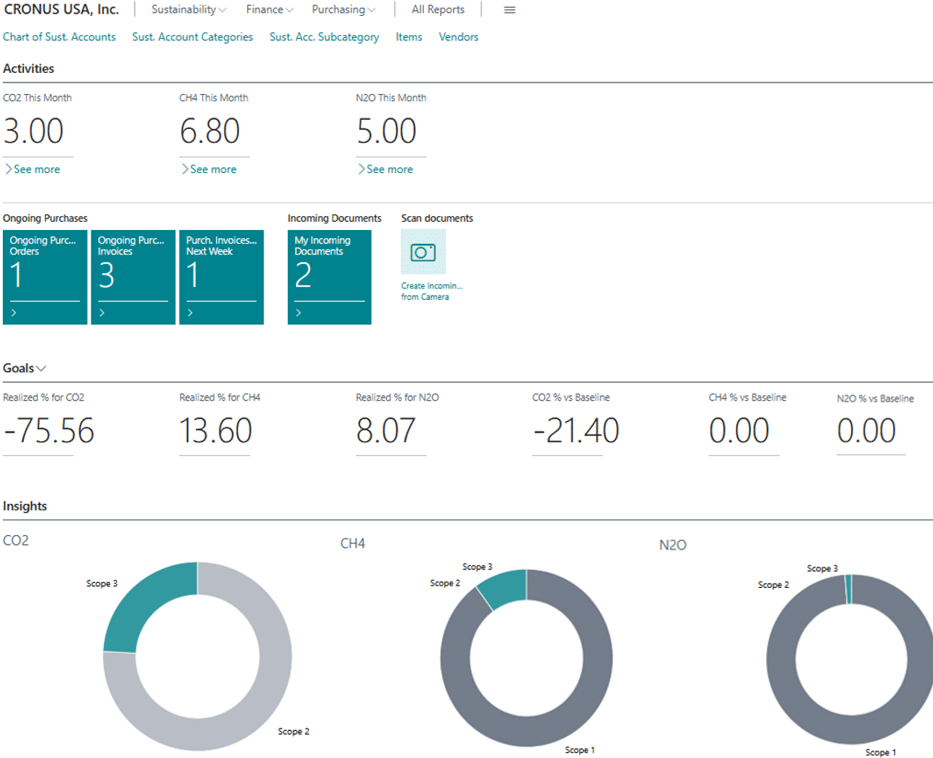Click the Realized % for CO2 value -75.56
The image size is (933, 758).
pyautogui.click(x=49, y=431)
